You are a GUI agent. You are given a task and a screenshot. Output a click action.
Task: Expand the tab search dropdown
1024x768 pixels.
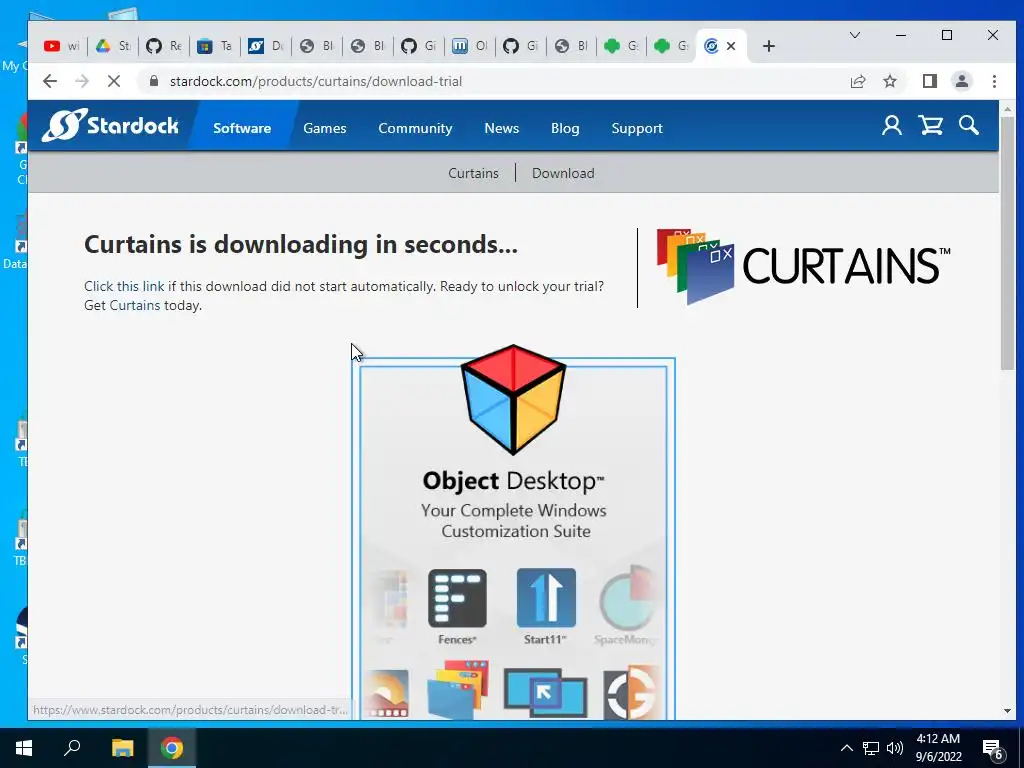click(854, 35)
